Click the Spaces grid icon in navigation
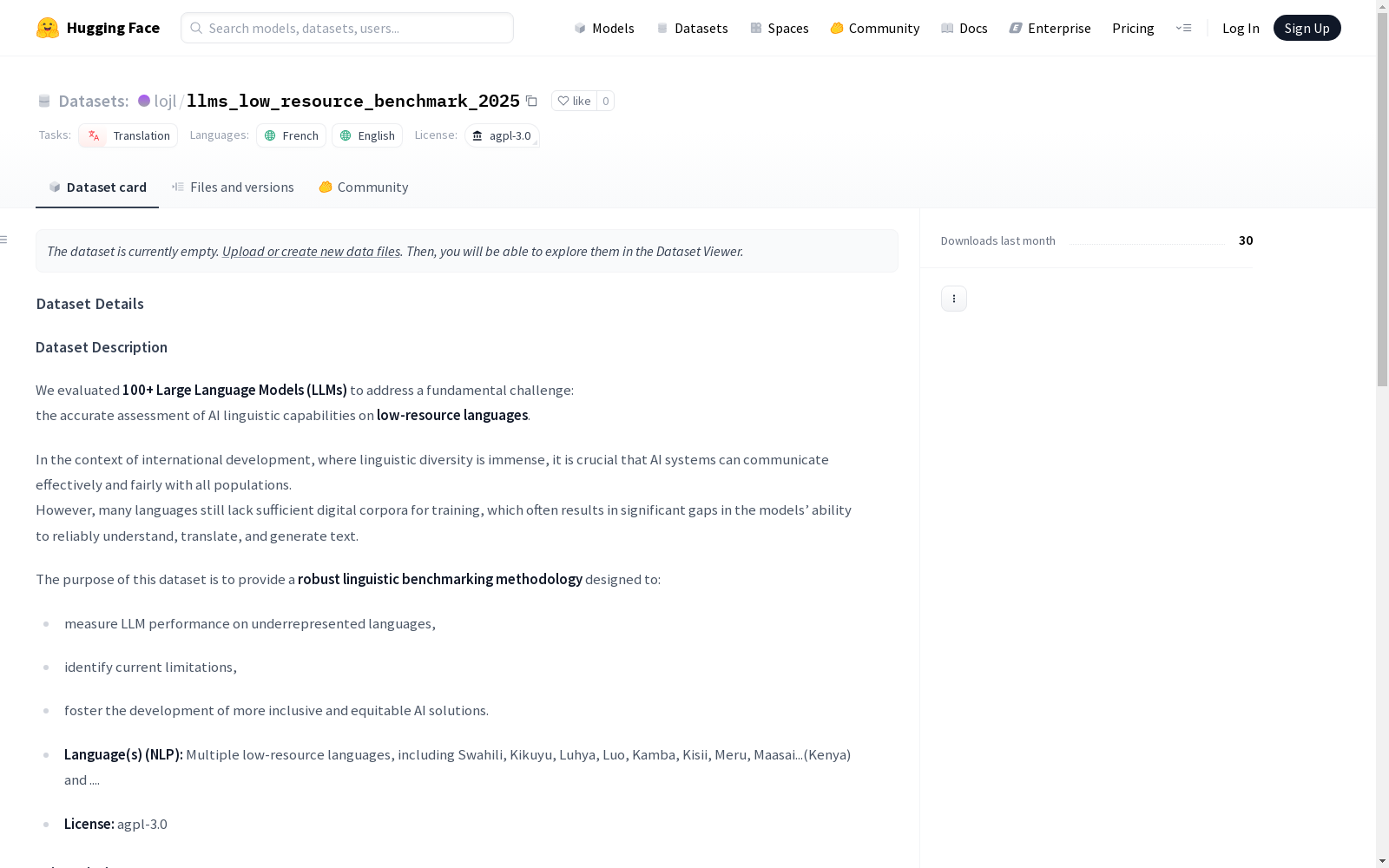 pyautogui.click(x=756, y=28)
